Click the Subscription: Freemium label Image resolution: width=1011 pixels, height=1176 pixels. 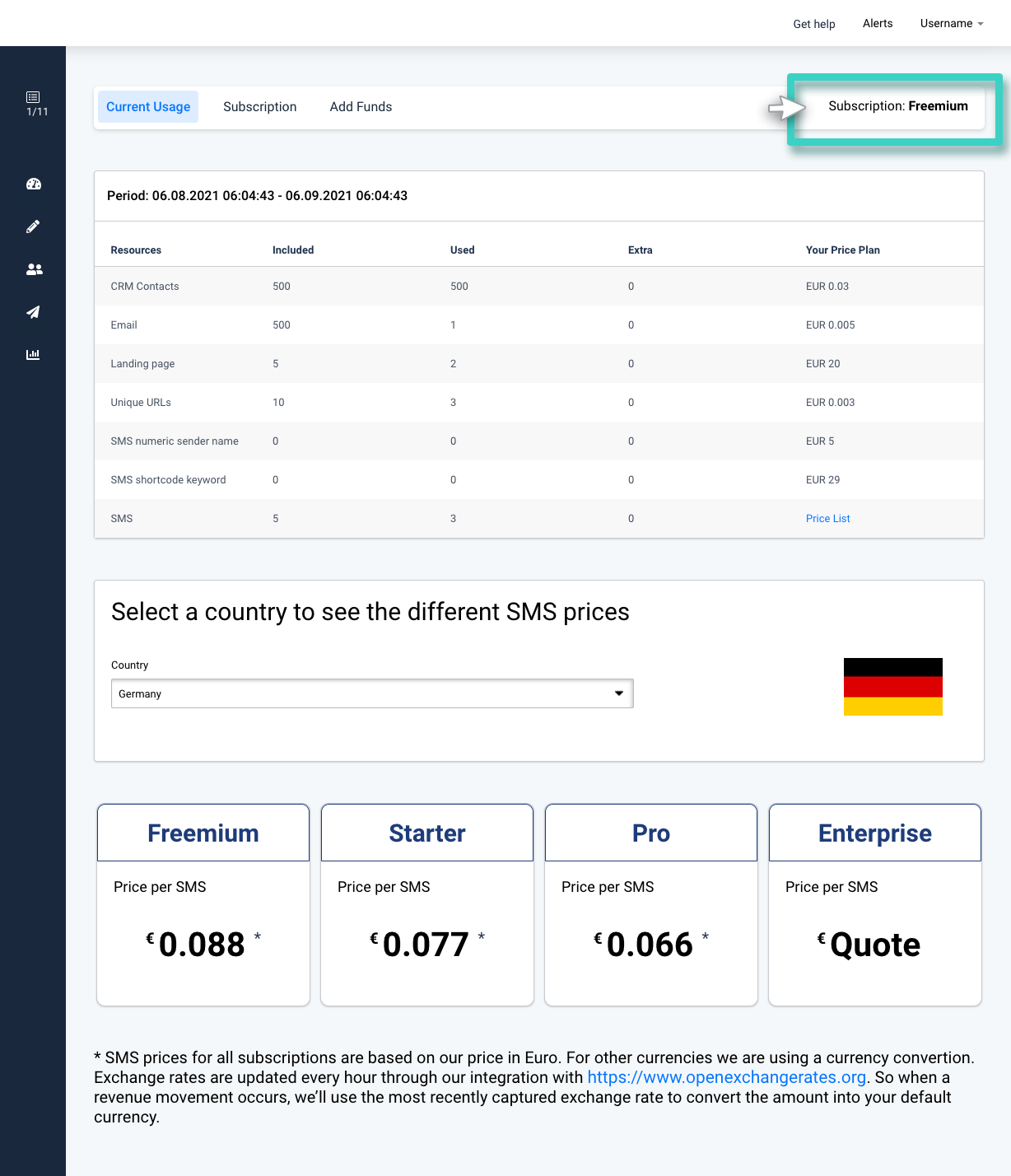coord(898,106)
